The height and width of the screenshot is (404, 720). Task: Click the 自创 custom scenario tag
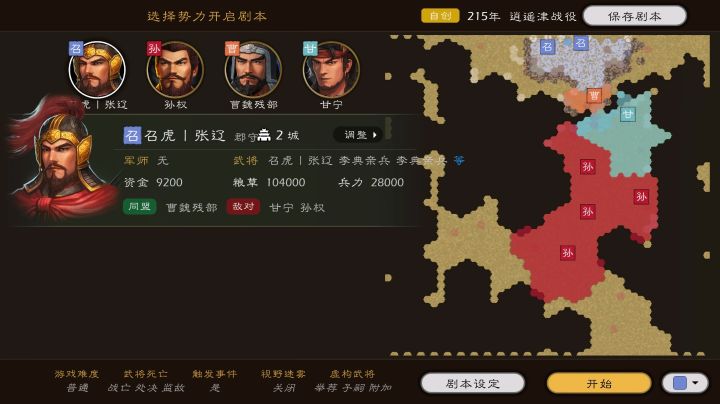(440, 16)
